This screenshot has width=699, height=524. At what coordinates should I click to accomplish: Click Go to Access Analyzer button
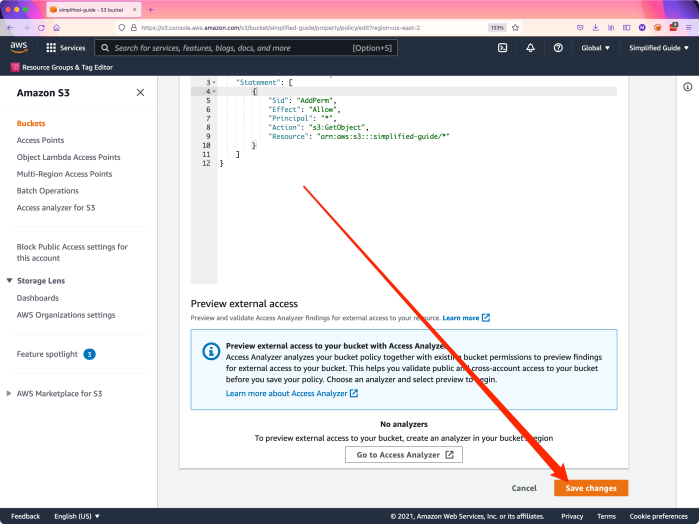[x=404, y=455]
